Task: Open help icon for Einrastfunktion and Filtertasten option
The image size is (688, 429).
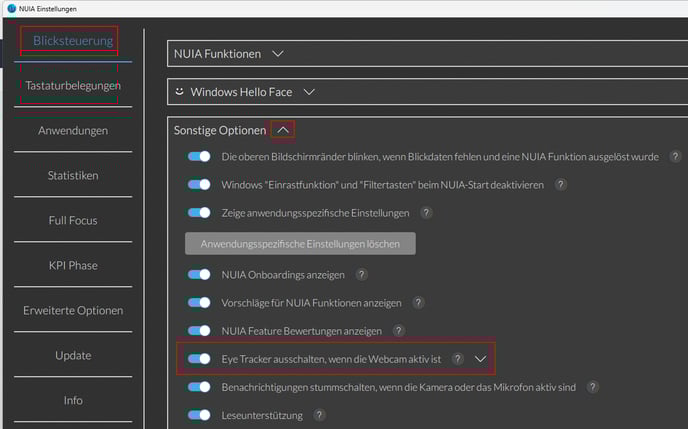Action: click(560, 184)
